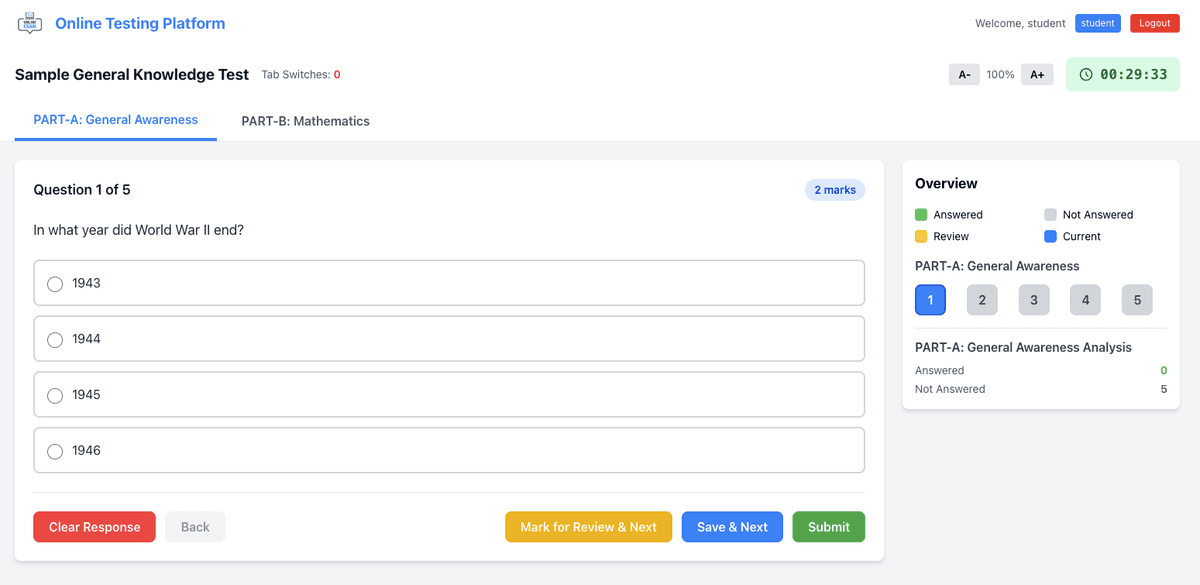Logout from the testing platform
Image resolution: width=1200 pixels, height=585 pixels.
coord(1154,22)
